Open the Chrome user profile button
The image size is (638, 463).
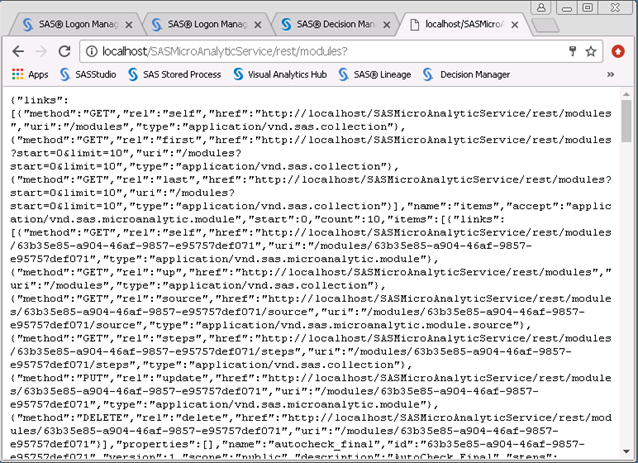tap(541, 7)
